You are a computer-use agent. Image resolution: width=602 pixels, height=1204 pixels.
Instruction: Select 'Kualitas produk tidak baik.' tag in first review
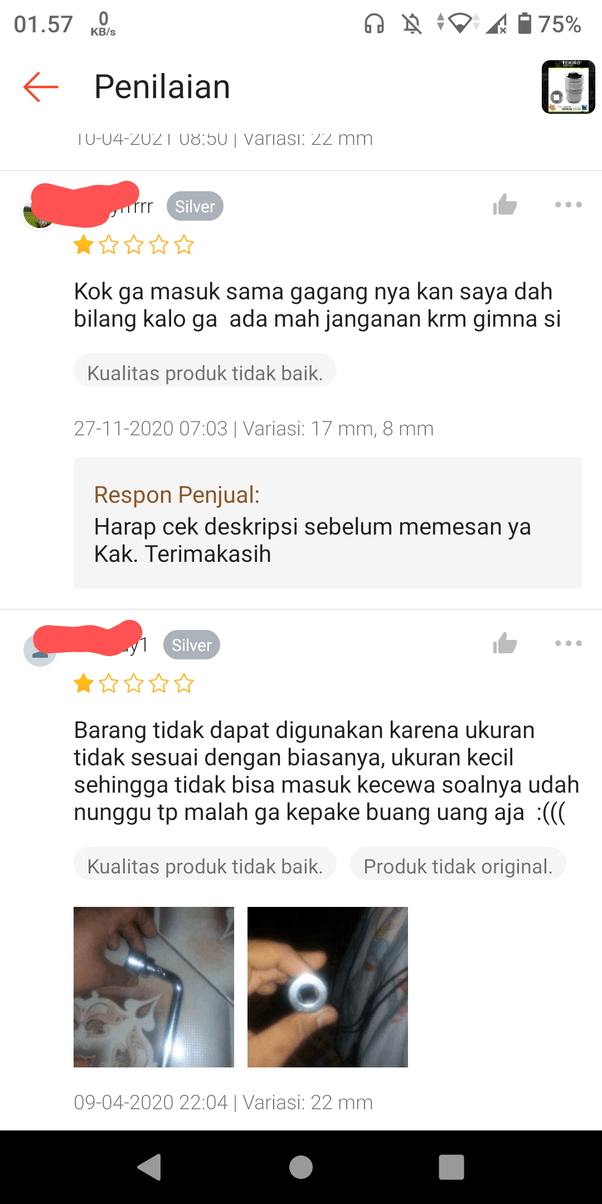point(205,374)
